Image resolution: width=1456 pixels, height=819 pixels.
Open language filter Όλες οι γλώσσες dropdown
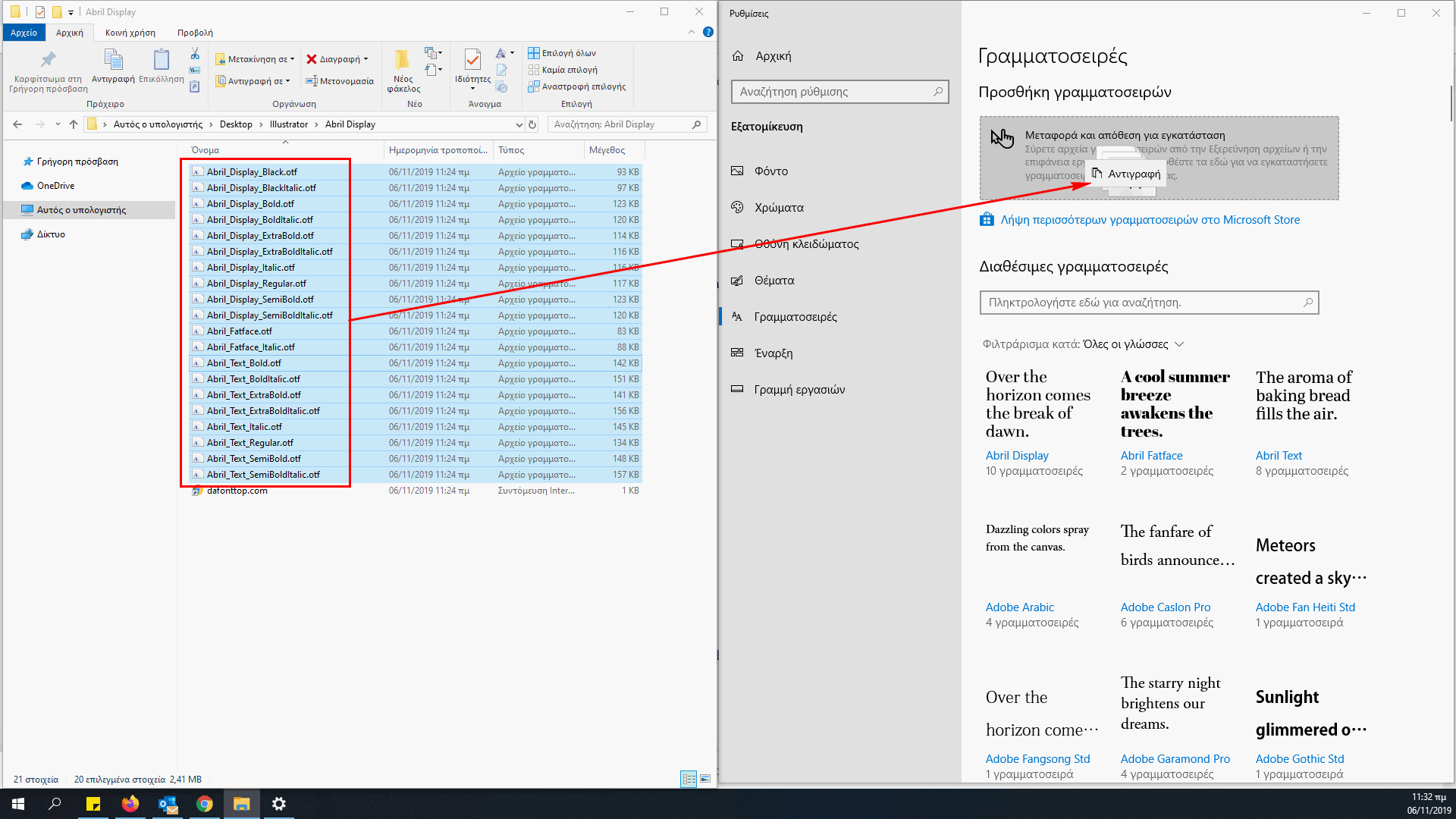click(x=1133, y=344)
